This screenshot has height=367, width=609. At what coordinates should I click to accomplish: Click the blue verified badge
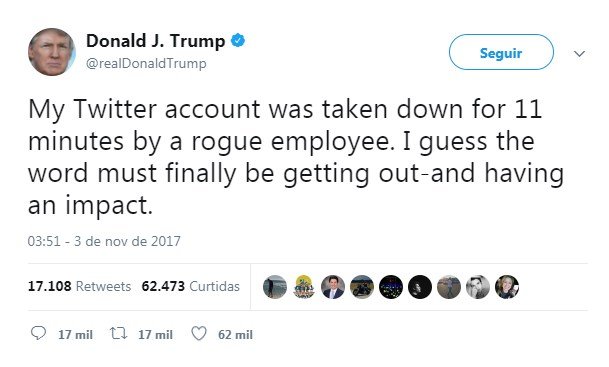tap(238, 40)
